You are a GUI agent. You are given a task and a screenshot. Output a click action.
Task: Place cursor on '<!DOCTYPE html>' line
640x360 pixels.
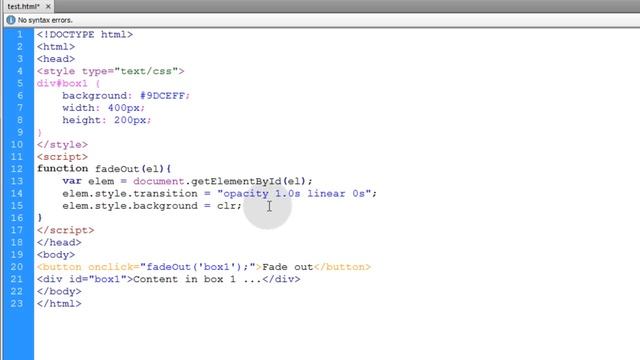tap(85, 35)
